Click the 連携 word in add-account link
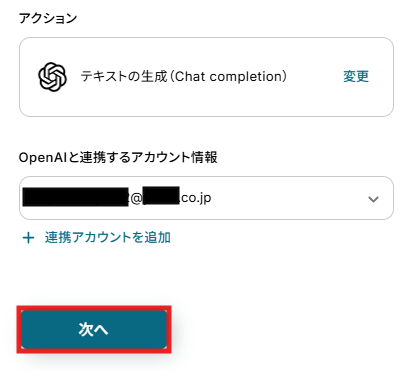The image size is (420, 371). tap(58, 238)
